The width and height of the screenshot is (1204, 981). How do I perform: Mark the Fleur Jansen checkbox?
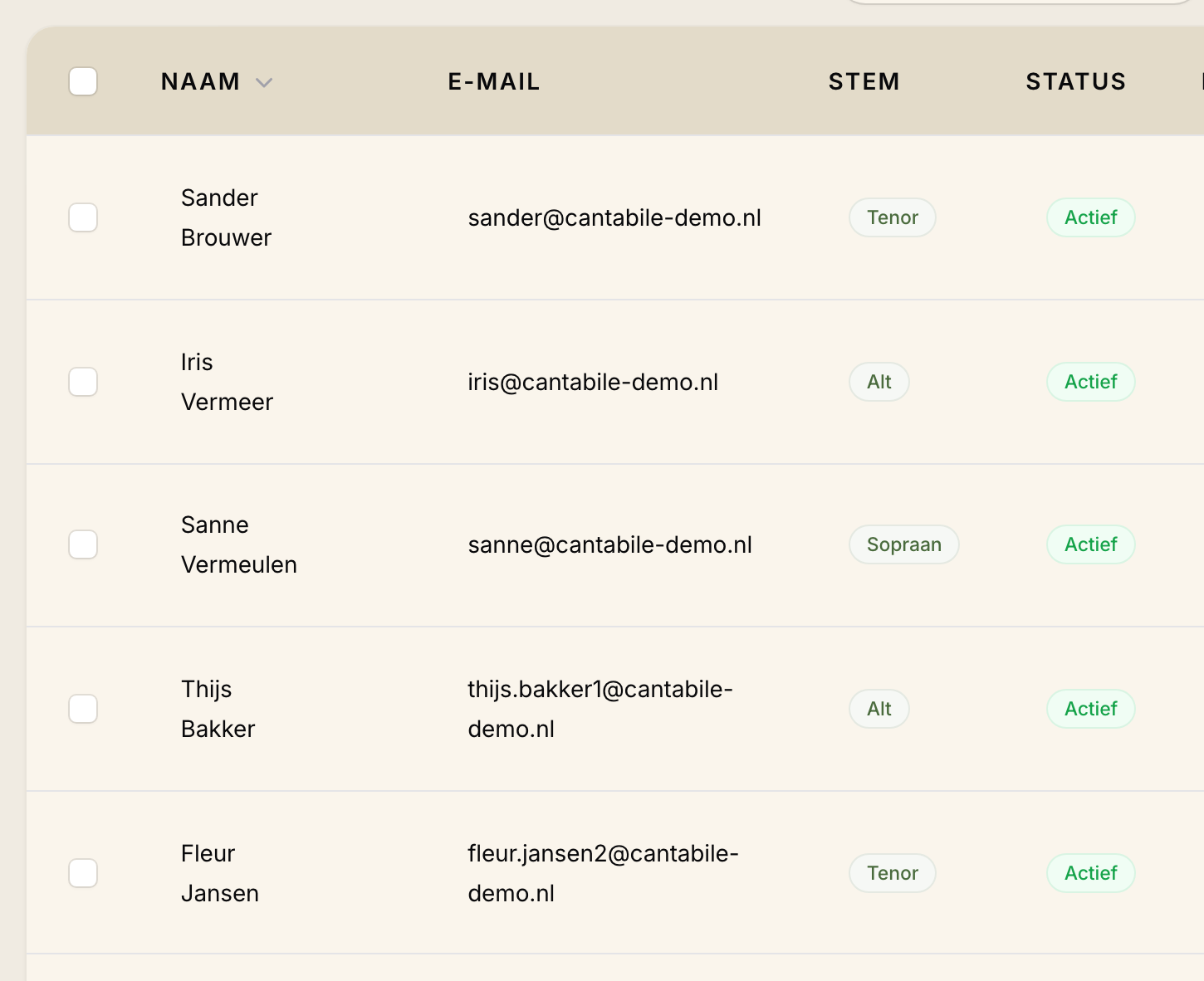coord(83,873)
